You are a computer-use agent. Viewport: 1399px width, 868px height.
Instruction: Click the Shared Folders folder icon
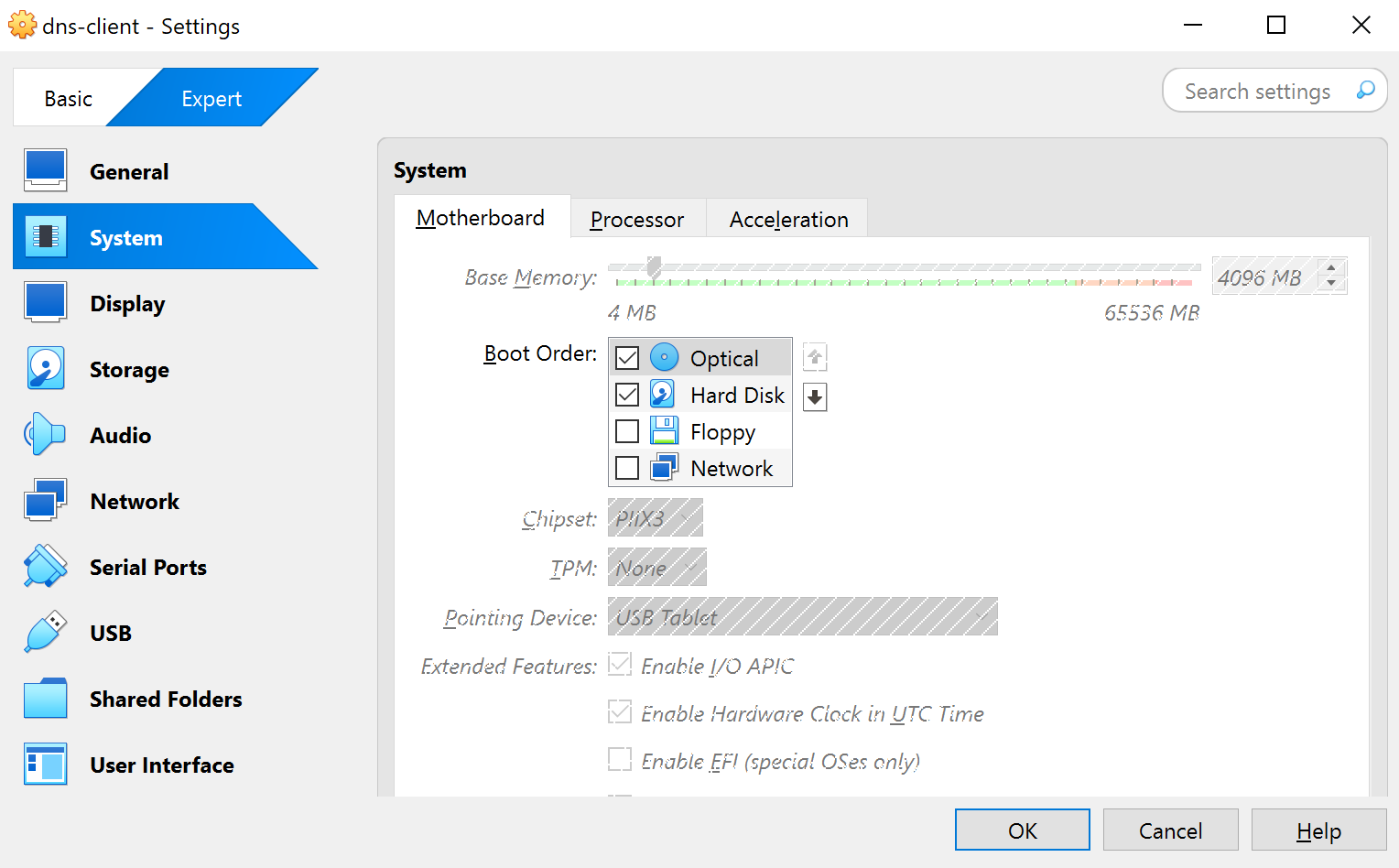(46, 699)
